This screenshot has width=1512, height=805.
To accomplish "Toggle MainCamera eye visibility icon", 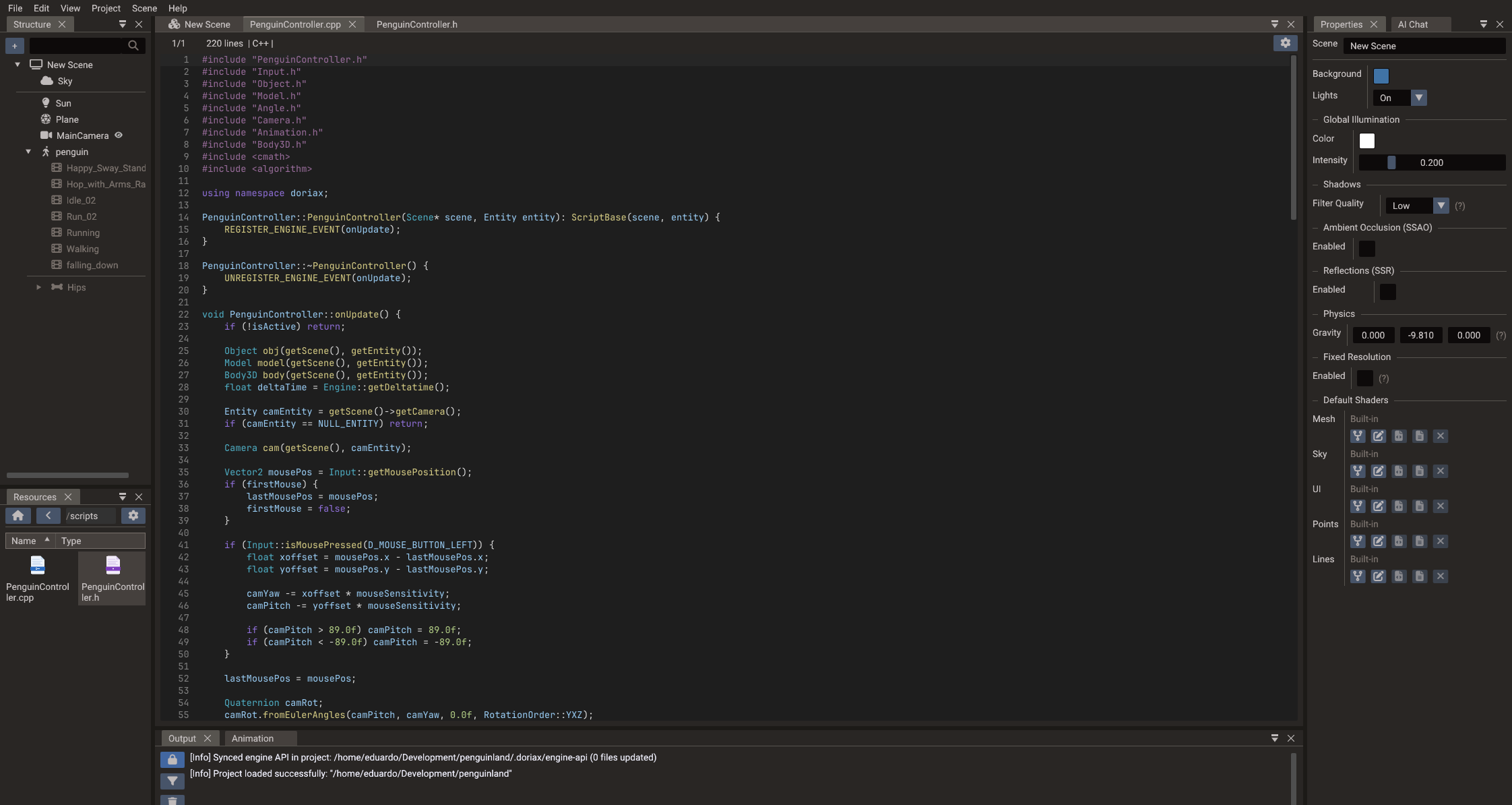I will [119, 135].
